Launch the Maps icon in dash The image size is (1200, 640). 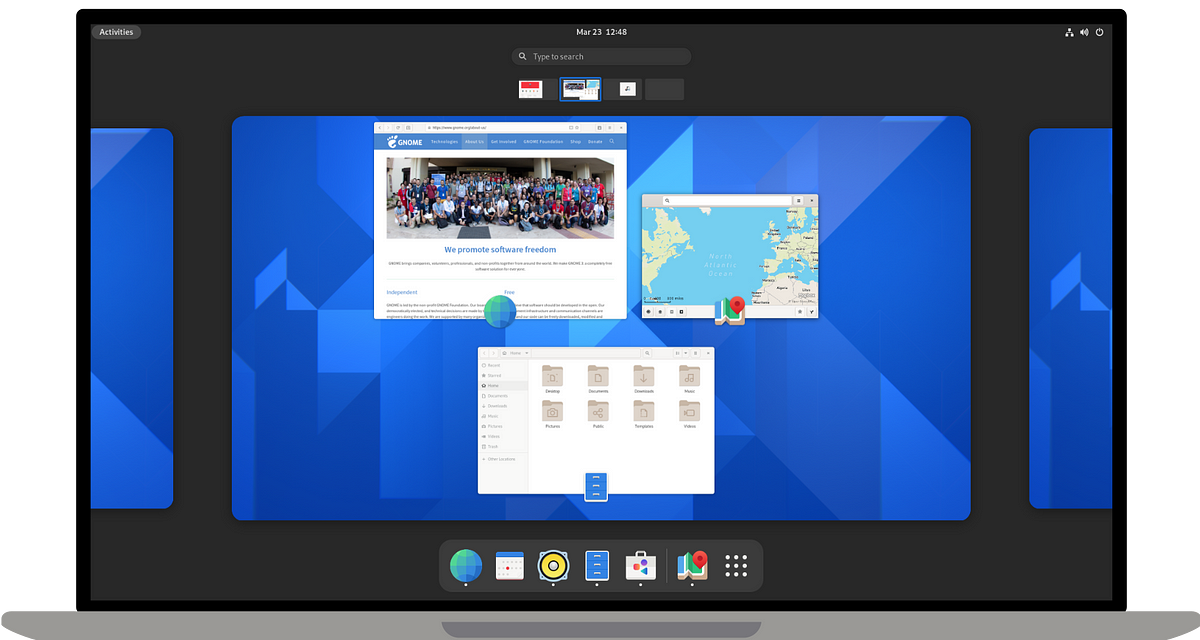pyautogui.click(x=692, y=566)
